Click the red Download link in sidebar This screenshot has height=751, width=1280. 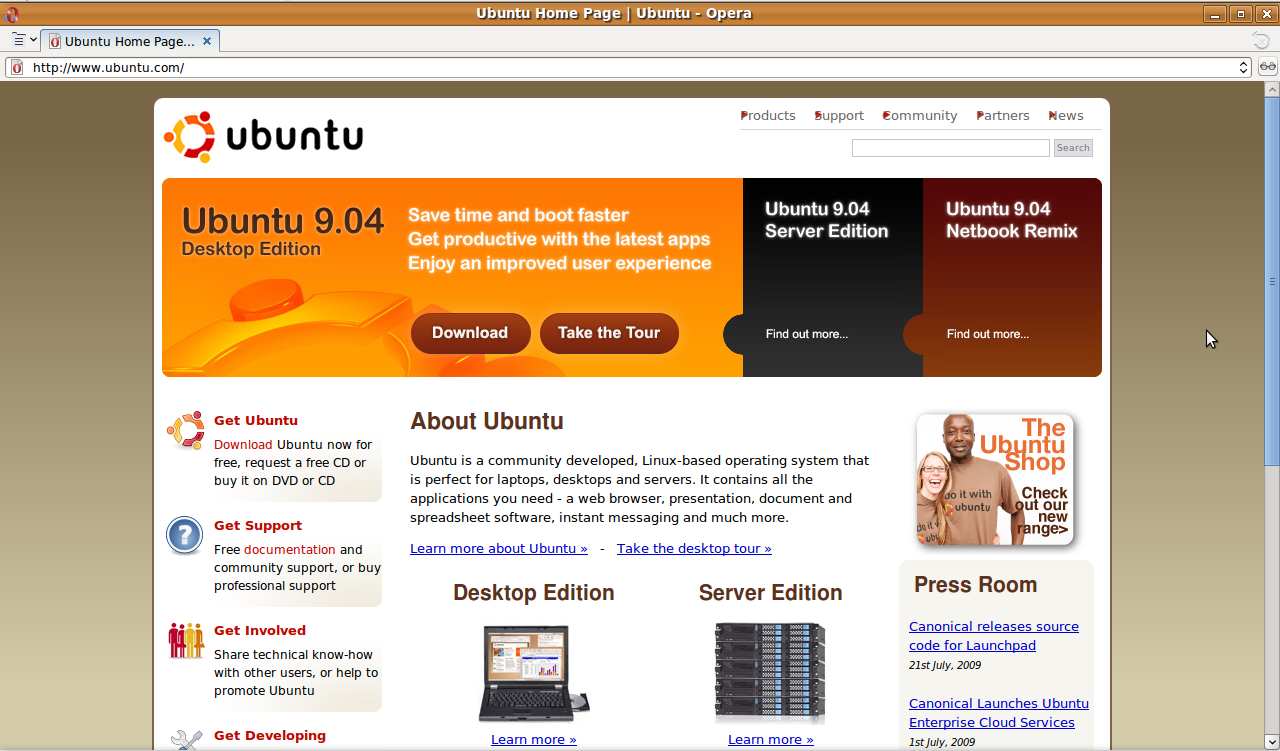243,445
